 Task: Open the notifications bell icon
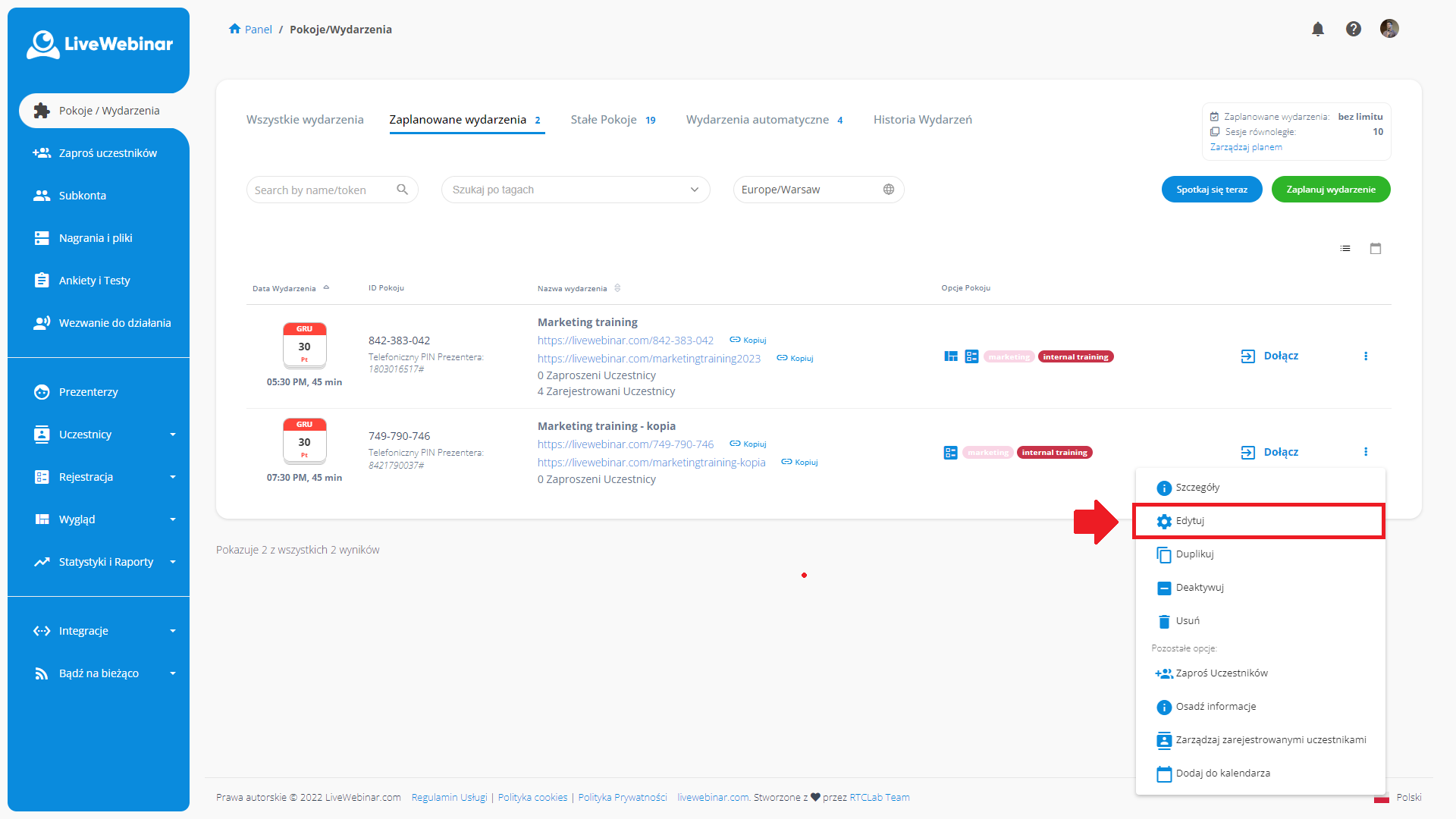1318,29
